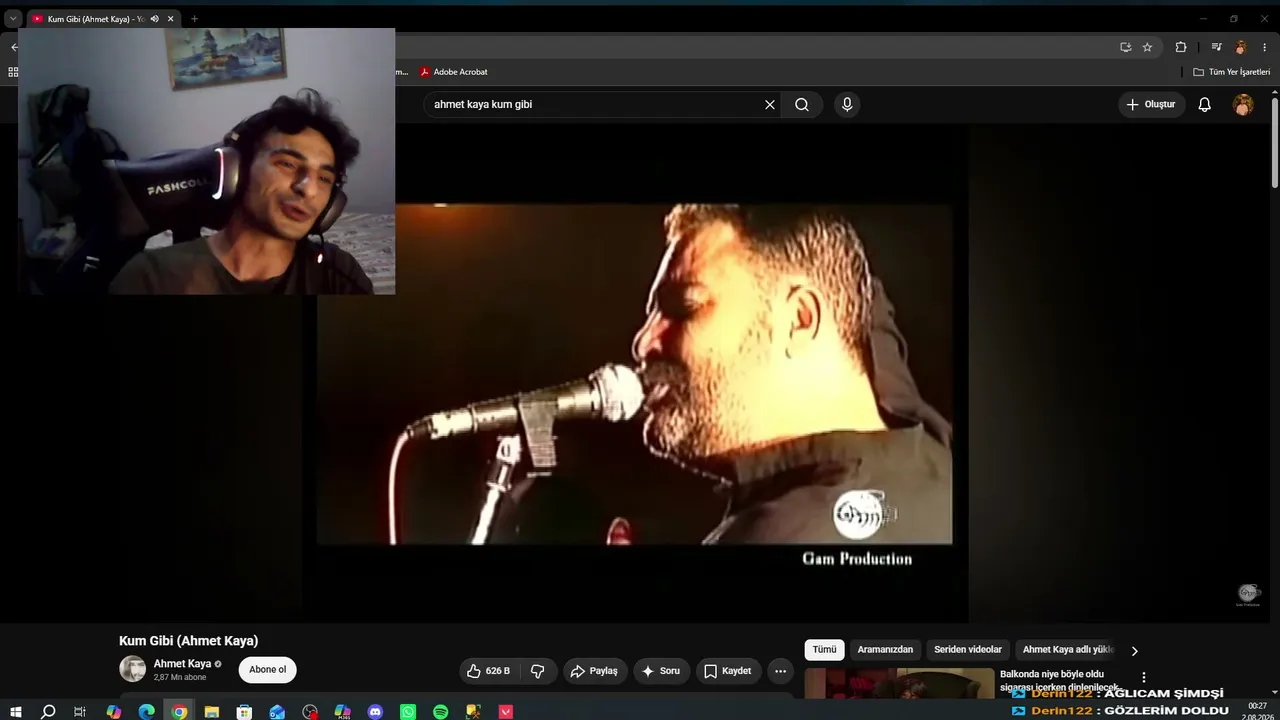Open a new browser tab
This screenshot has height=720, width=1280.
(194, 19)
